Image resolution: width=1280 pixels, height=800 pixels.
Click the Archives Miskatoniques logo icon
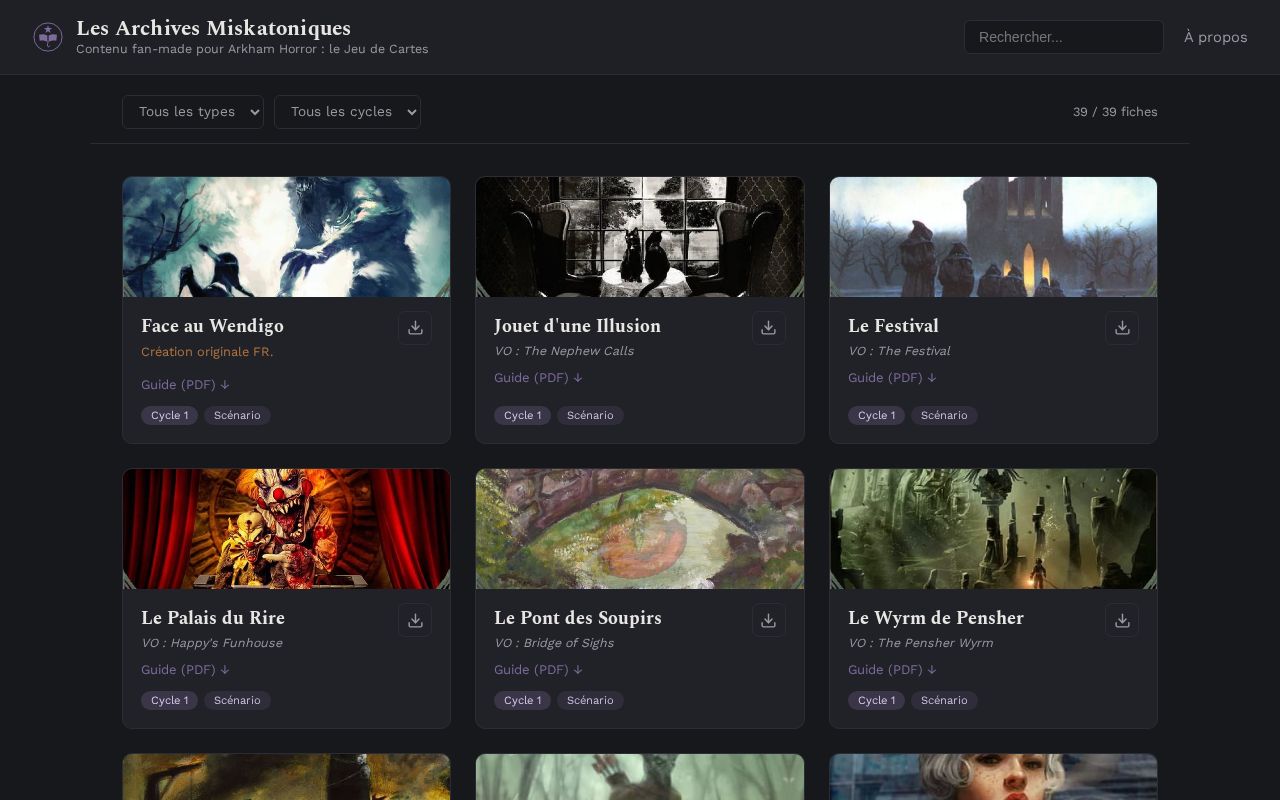coord(48,37)
